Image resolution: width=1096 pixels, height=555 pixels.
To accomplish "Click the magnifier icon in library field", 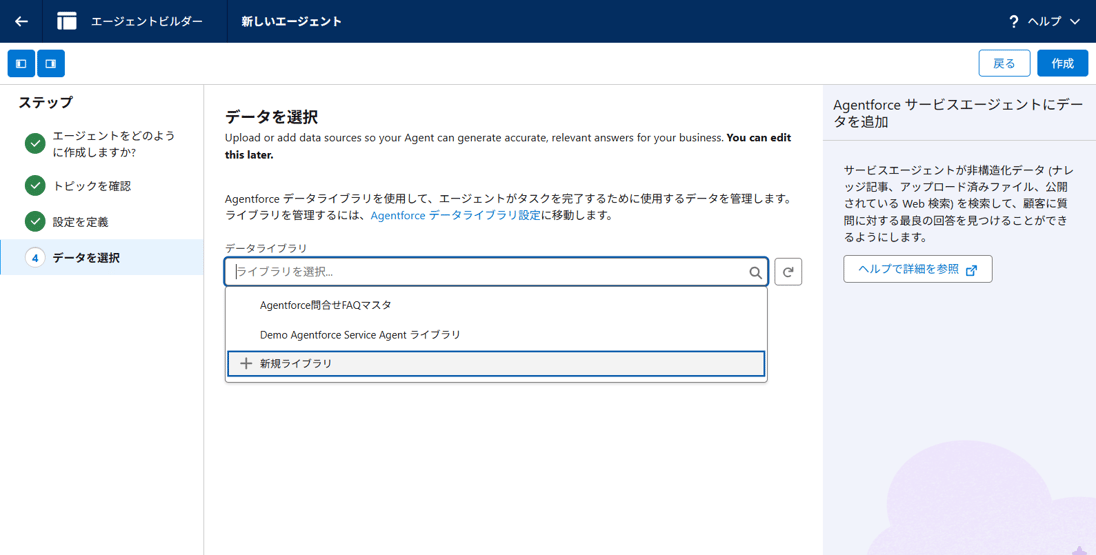I will (x=756, y=273).
